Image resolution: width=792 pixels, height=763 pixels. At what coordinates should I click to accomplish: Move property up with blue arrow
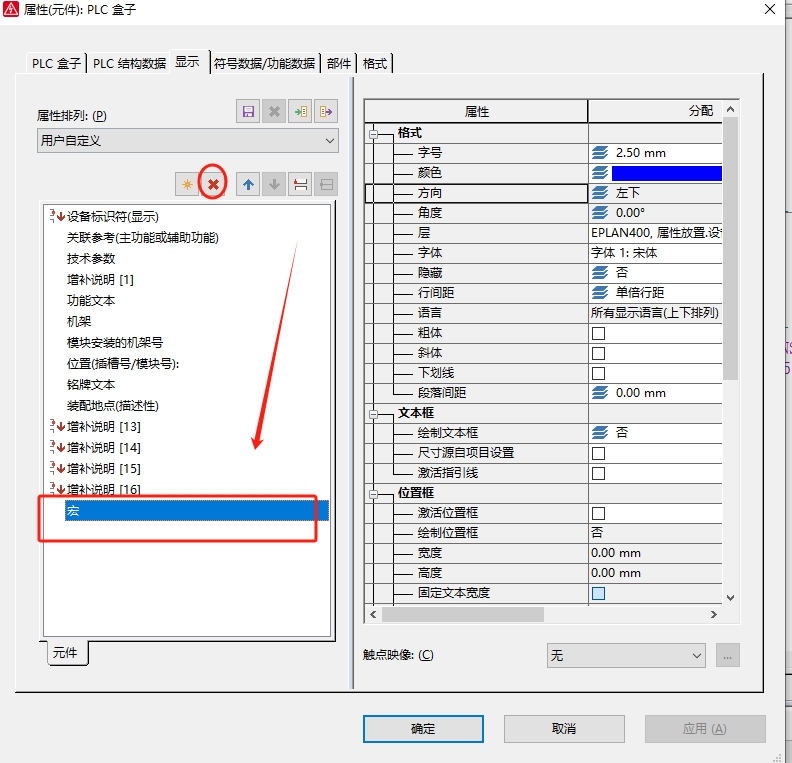(x=248, y=184)
